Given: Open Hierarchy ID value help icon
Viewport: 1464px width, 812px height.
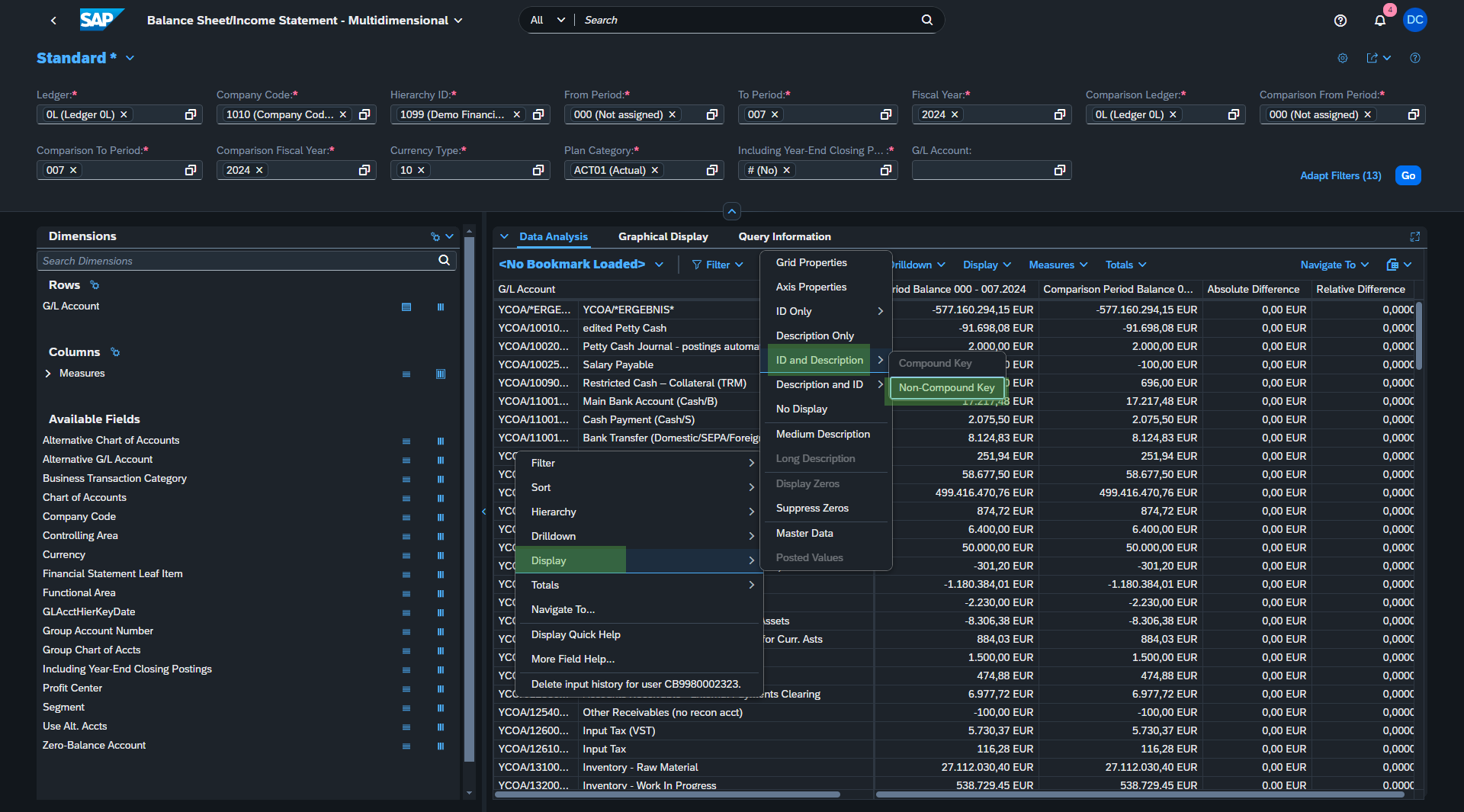Looking at the screenshot, I should (538, 114).
